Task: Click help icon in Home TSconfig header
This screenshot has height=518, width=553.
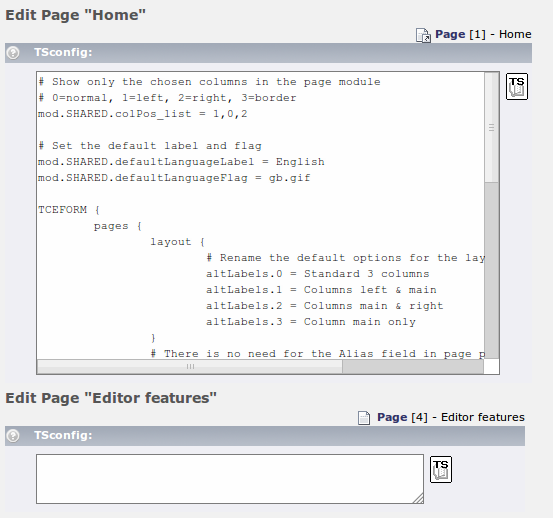Action: pyautogui.click(x=13, y=53)
